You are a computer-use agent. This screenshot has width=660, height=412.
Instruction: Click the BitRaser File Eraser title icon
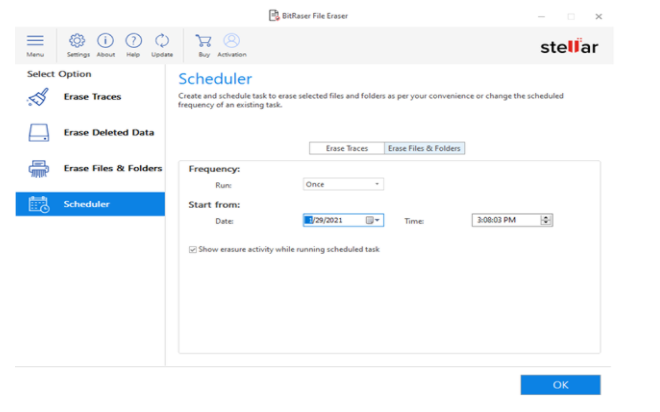(274, 16)
